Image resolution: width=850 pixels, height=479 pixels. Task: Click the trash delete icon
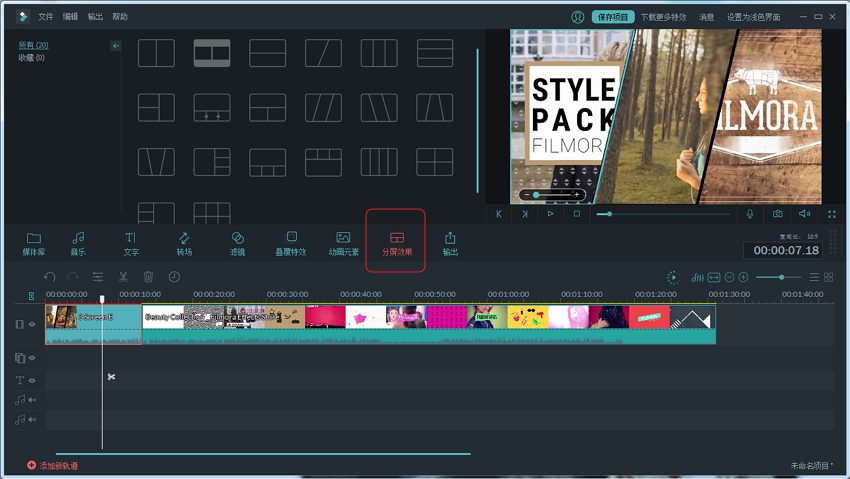pyautogui.click(x=149, y=277)
